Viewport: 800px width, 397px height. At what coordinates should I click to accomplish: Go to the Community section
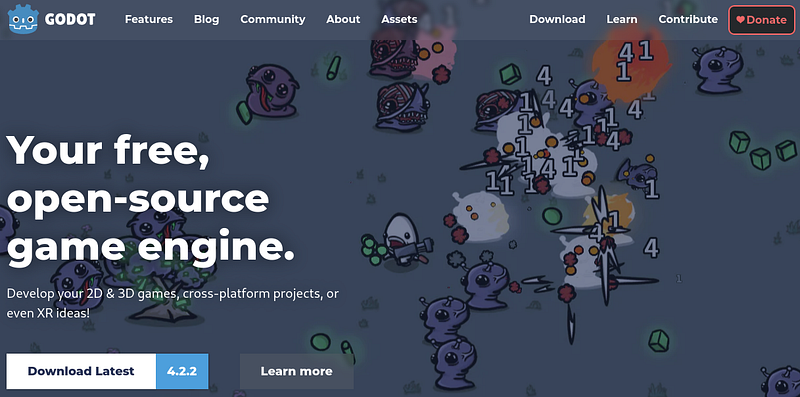point(273,19)
